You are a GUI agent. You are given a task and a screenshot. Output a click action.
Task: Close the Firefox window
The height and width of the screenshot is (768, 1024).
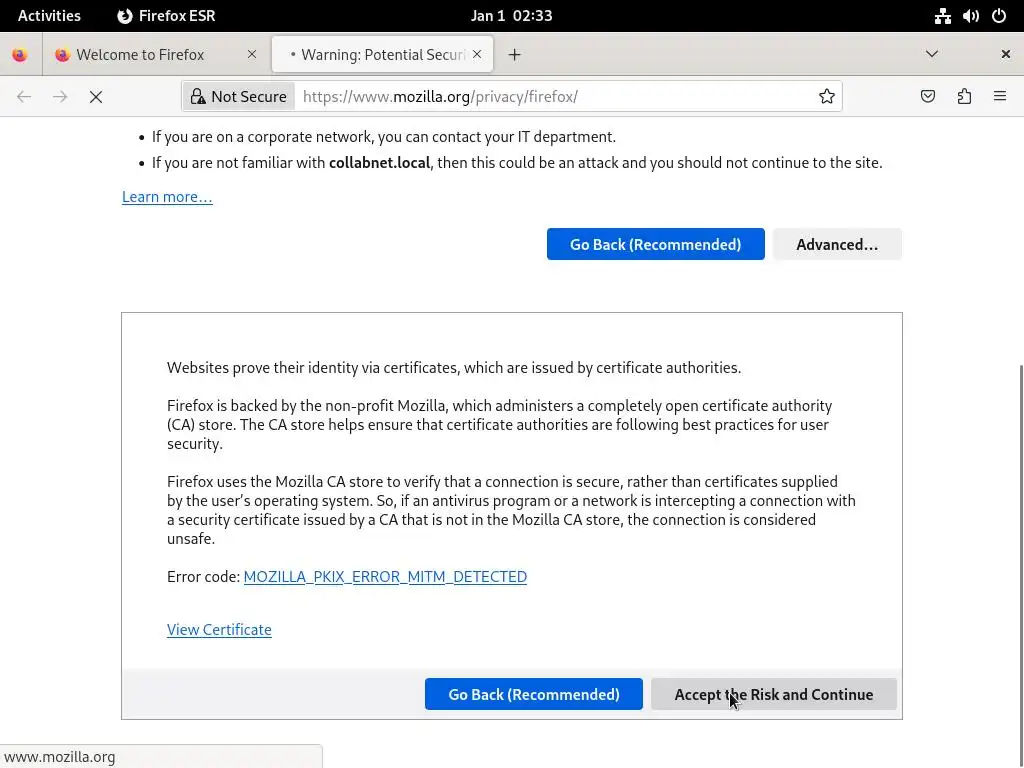tap(1006, 54)
